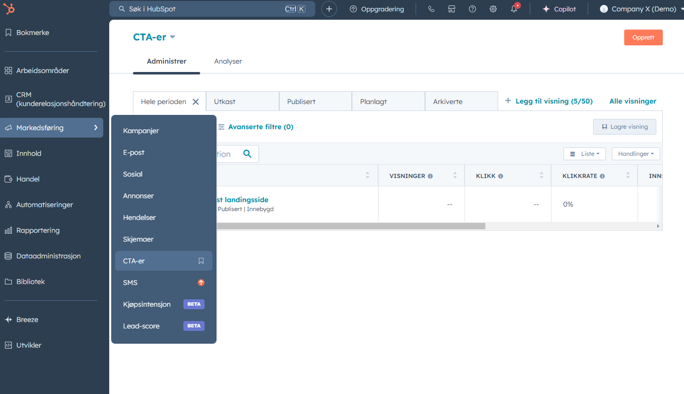The height and width of the screenshot is (394, 684).
Task: Sort by the VISNINGER column arrows
Action: (455, 175)
